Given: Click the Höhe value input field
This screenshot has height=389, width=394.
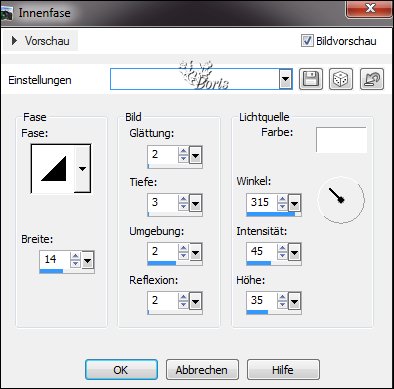Looking at the screenshot, I should click(x=262, y=301).
